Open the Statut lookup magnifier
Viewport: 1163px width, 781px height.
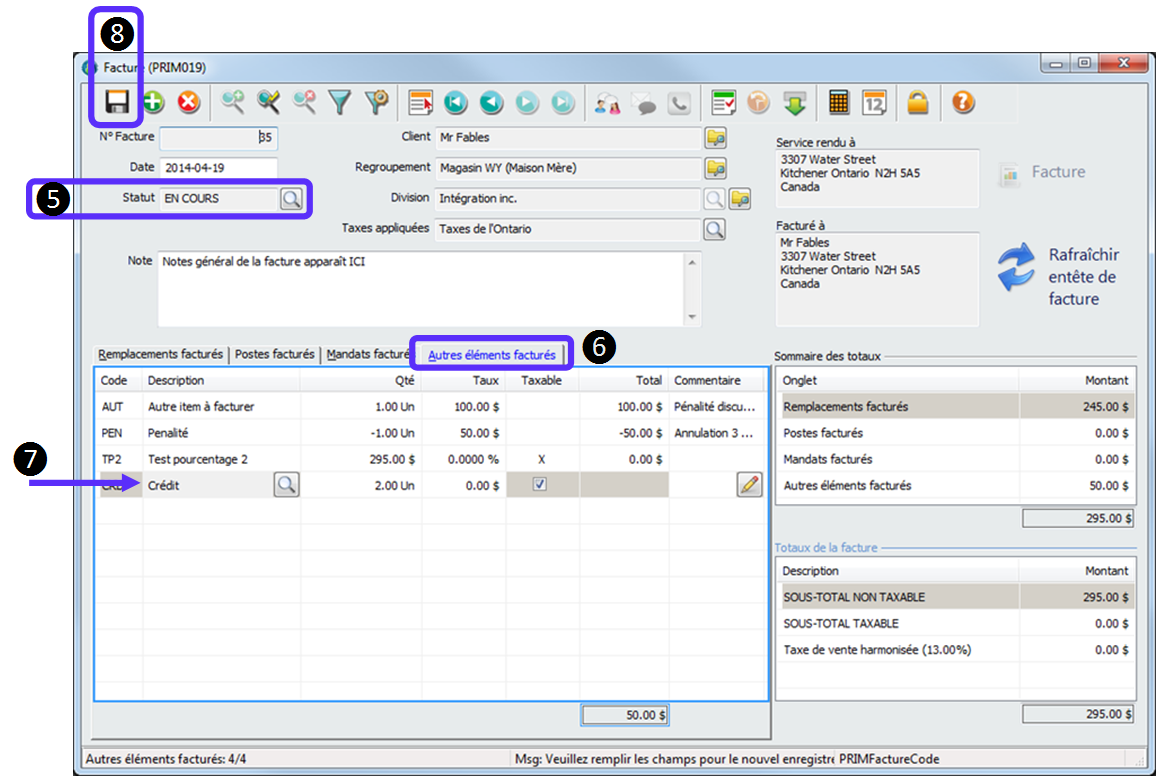(x=290, y=199)
